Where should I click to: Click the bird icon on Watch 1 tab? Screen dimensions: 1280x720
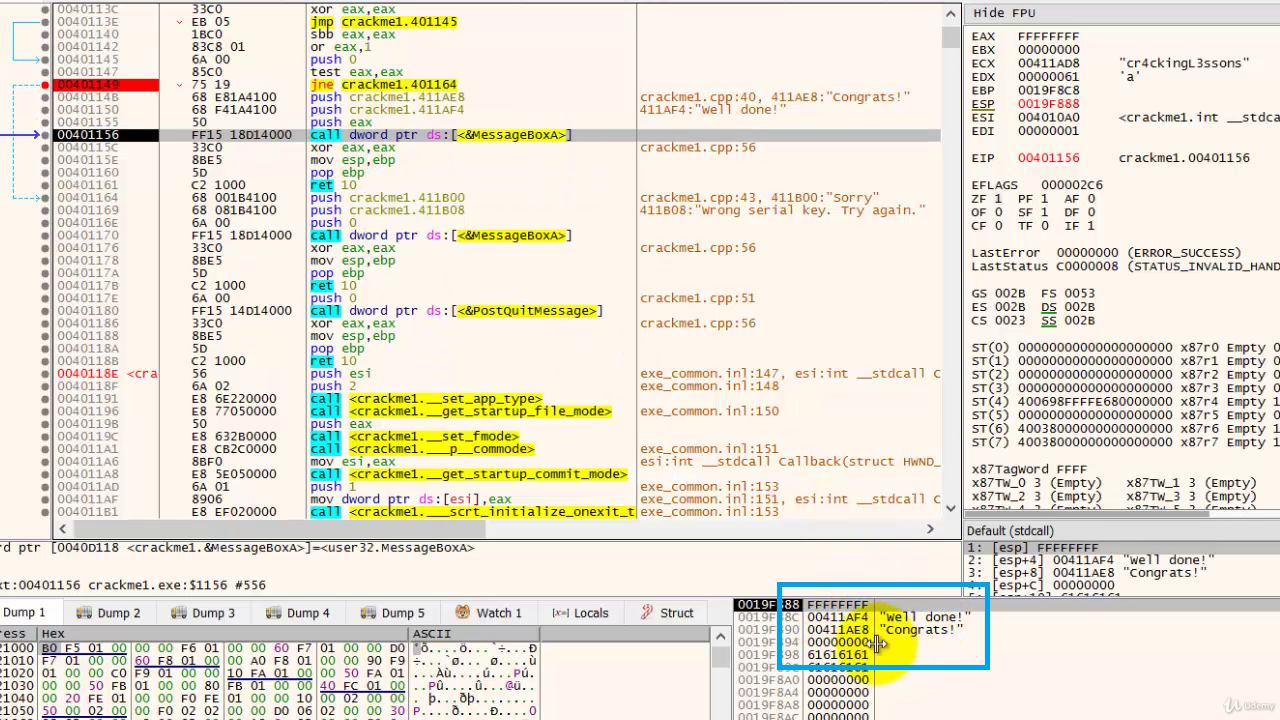click(464, 612)
